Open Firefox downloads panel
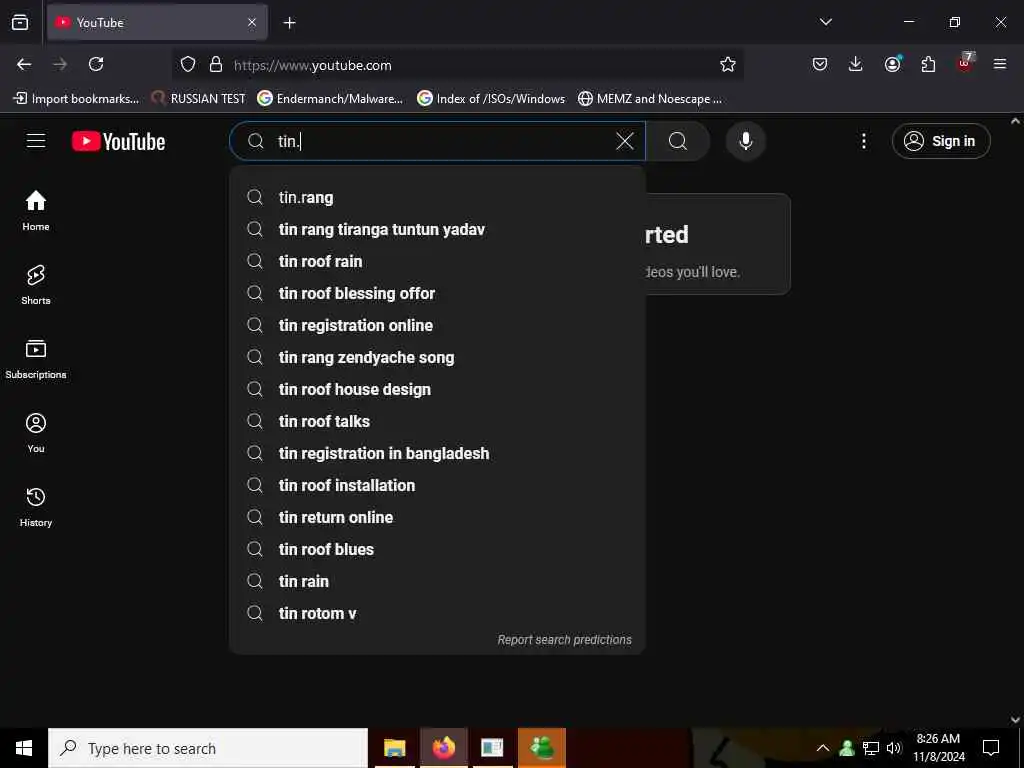This screenshot has width=1024, height=768. [856, 64]
